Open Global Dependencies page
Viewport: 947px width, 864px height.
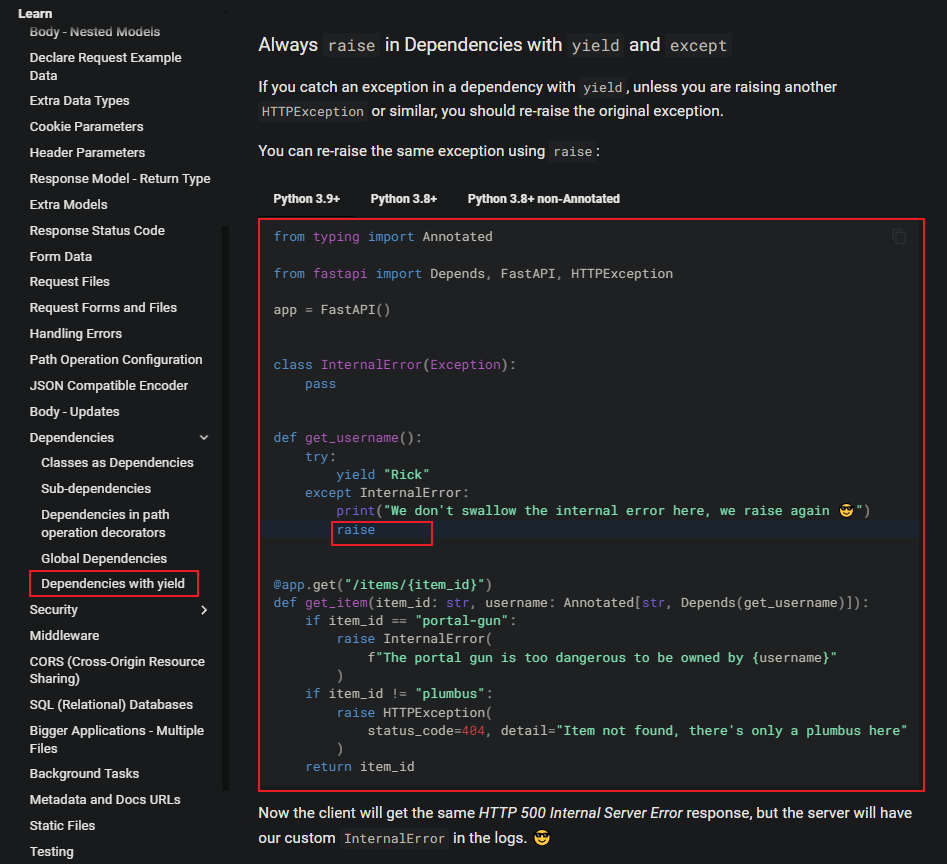tap(104, 559)
